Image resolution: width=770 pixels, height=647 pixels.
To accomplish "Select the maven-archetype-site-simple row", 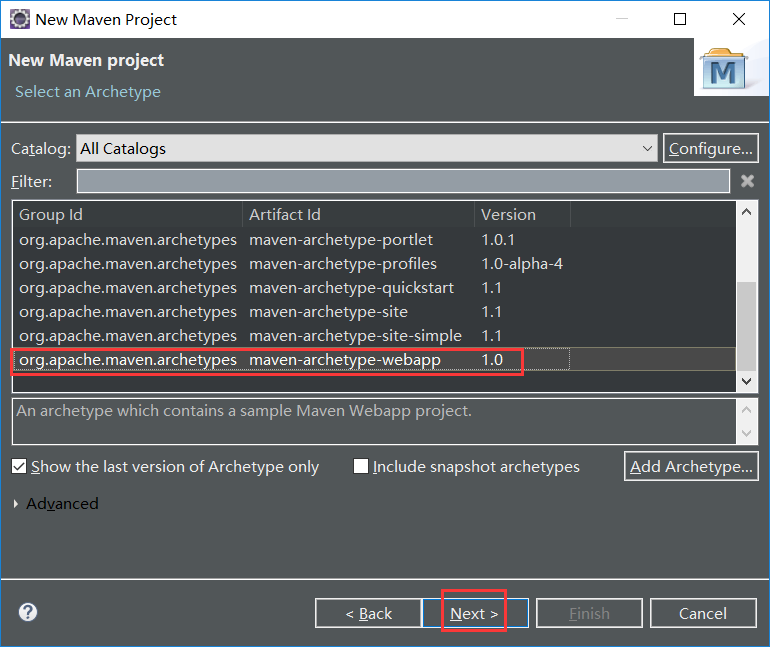I will 374,336.
